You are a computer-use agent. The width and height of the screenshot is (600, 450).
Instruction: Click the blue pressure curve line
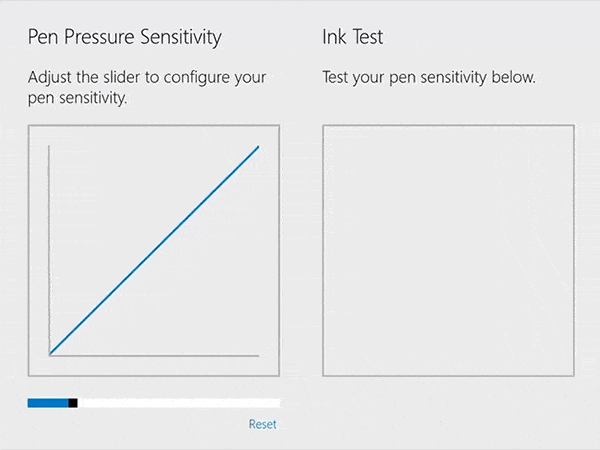tap(154, 250)
